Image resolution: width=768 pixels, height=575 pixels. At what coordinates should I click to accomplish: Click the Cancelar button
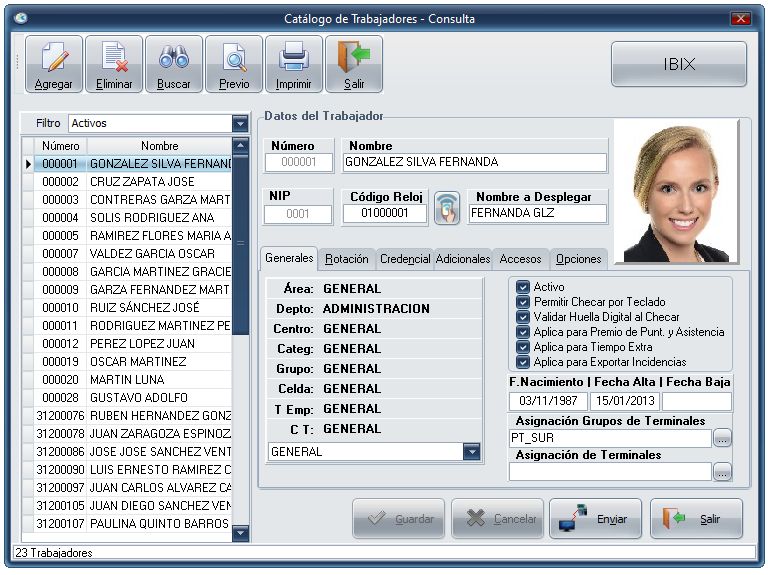pos(497,519)
